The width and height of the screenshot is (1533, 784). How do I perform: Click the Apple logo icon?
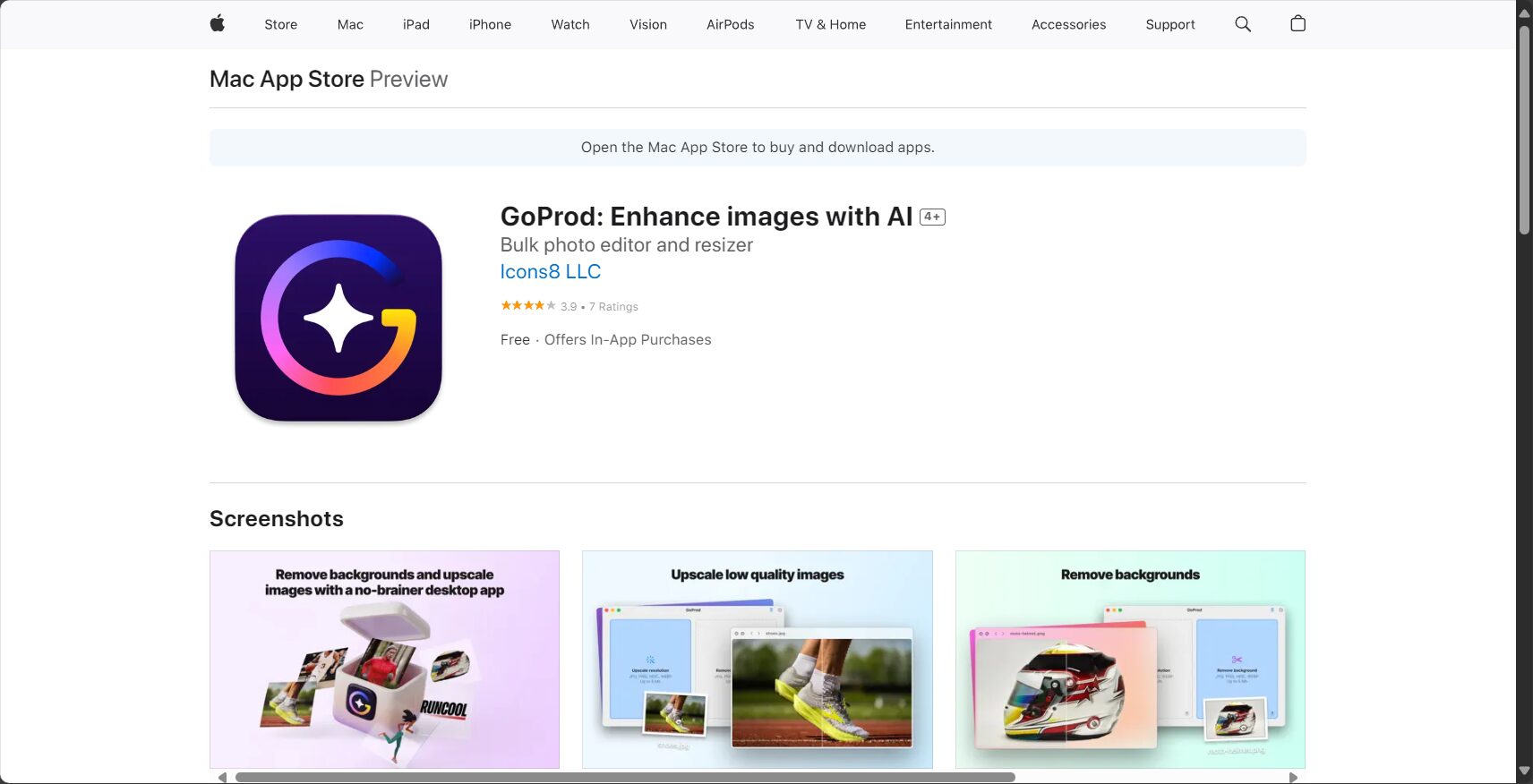click(x=217, y=24)
